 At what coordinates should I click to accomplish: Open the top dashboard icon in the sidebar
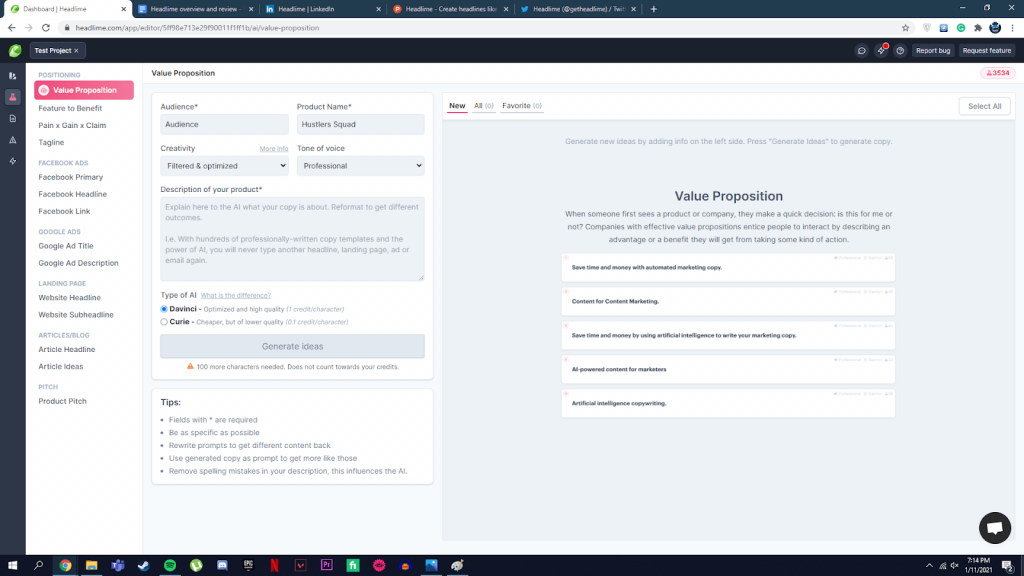(12, 76)
